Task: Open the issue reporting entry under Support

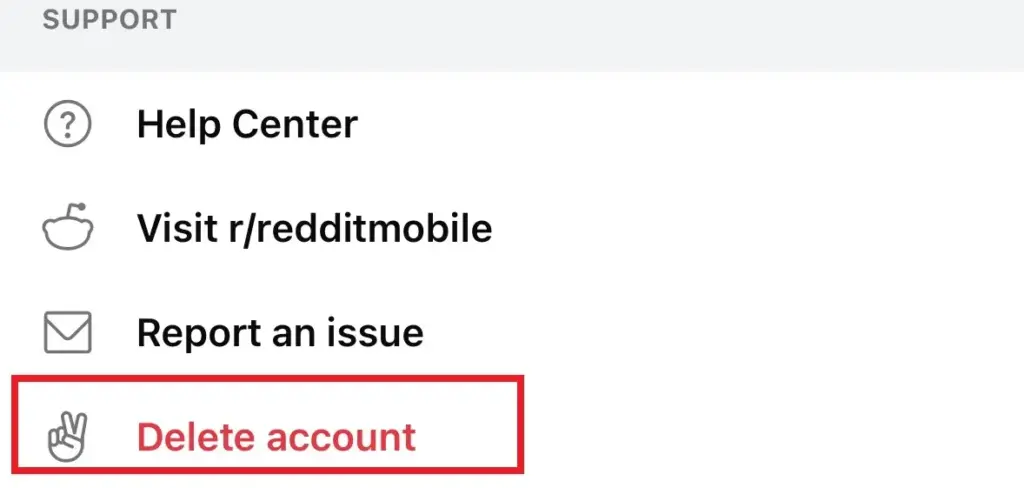Action: click(280, 333)
